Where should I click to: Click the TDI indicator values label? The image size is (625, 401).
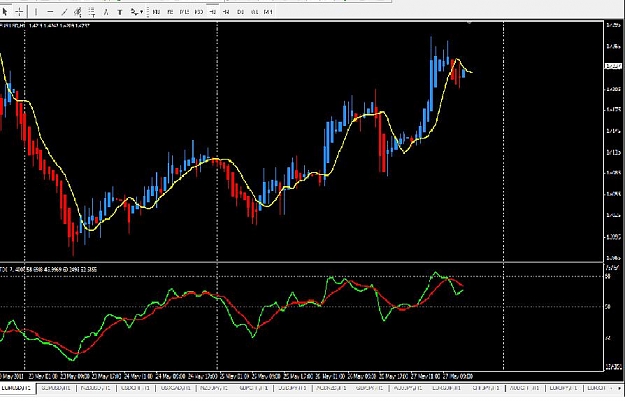[48, 269]
